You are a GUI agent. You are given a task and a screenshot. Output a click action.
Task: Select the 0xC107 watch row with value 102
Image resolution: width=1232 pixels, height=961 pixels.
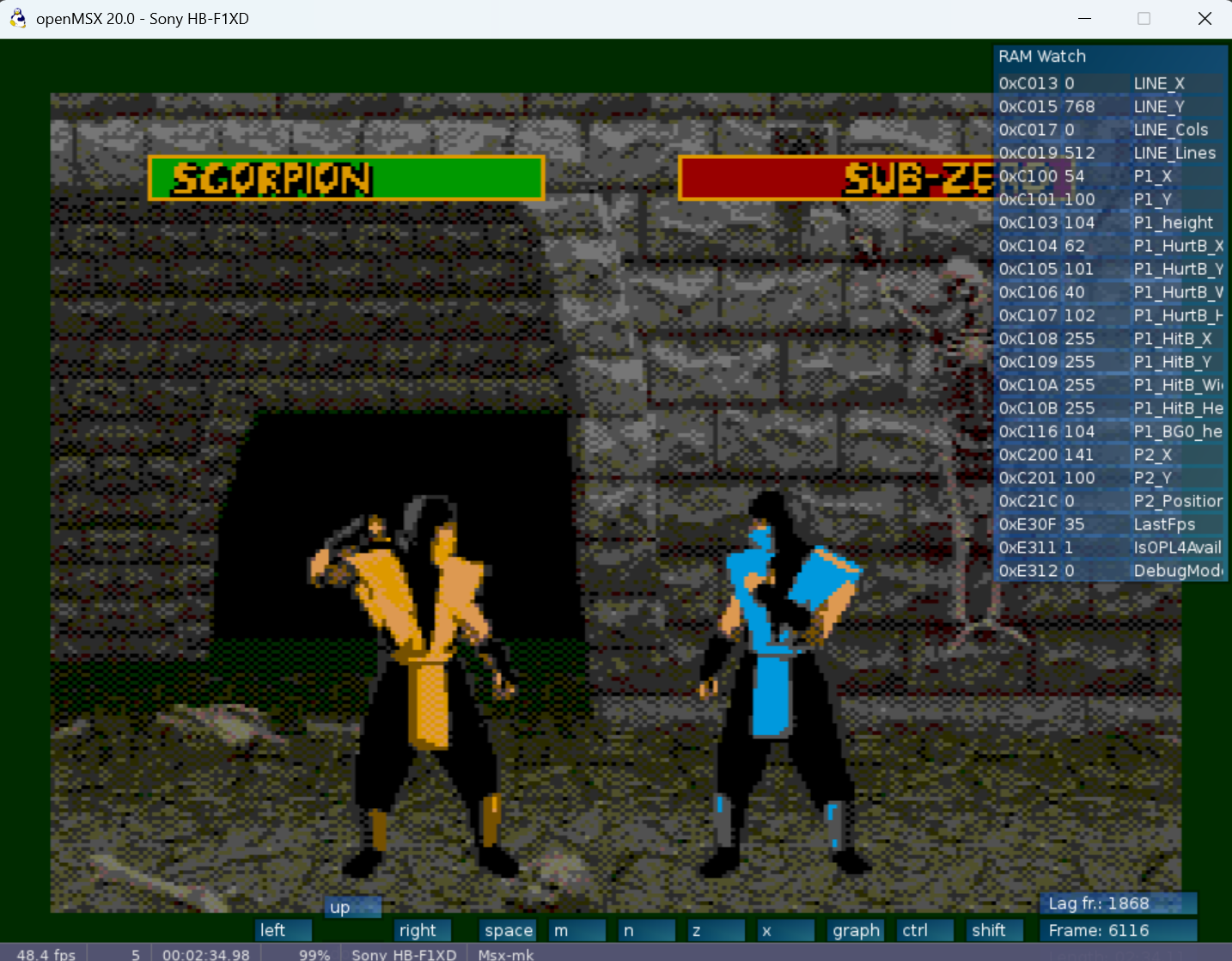coord(1110,315)
